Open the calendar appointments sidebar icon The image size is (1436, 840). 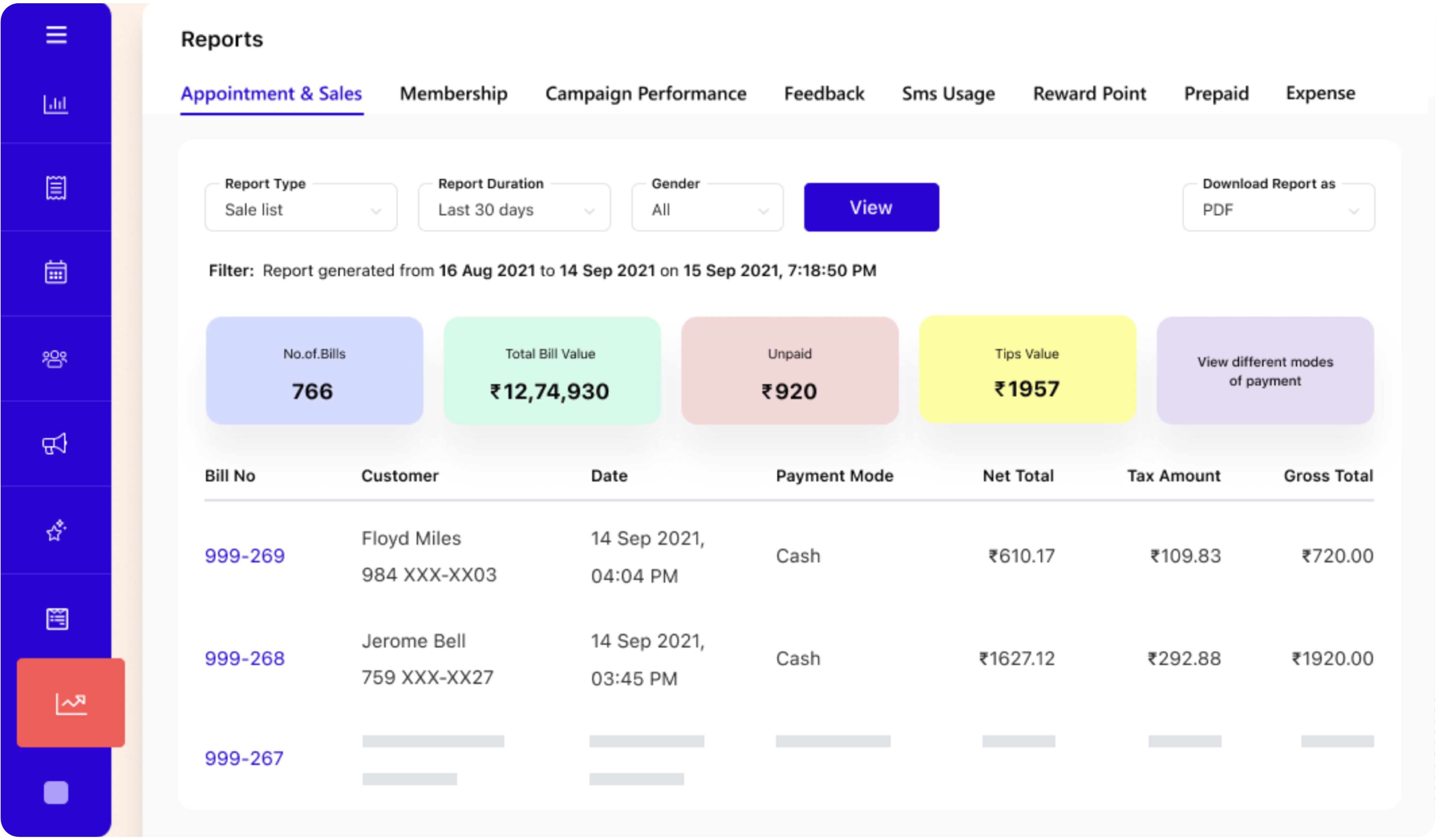[x=56, y=272]
